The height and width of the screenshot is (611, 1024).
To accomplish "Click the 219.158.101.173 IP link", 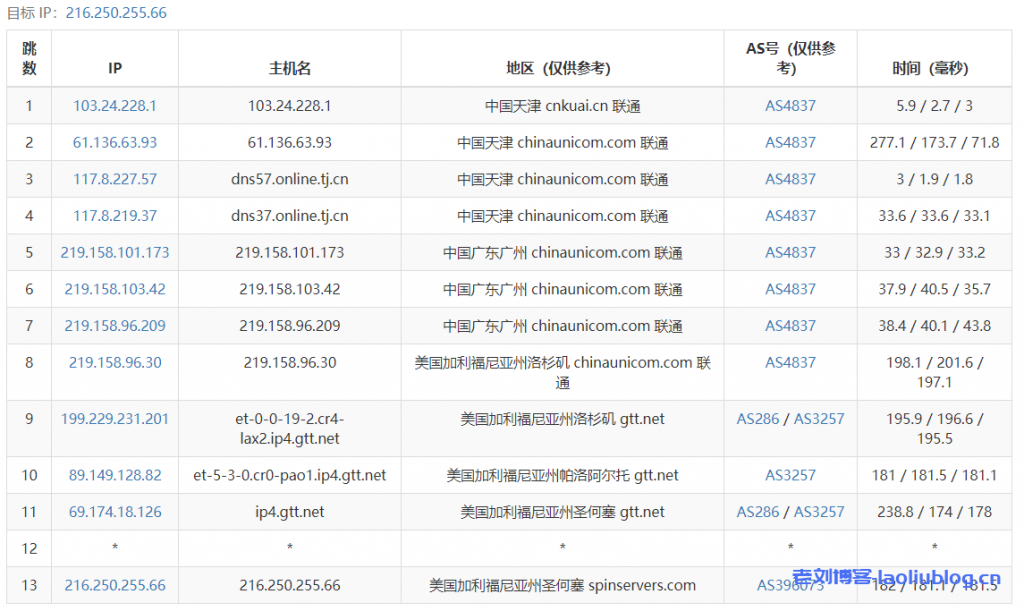I will 115,253.
